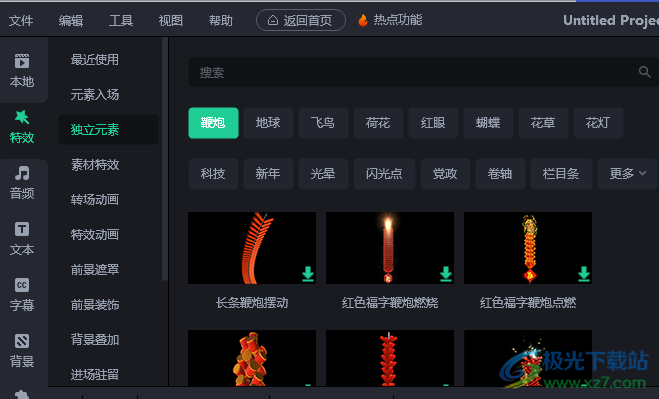659x399 pixels.
Task: Select 前景装饰 category
Action: tap(95, 304)
